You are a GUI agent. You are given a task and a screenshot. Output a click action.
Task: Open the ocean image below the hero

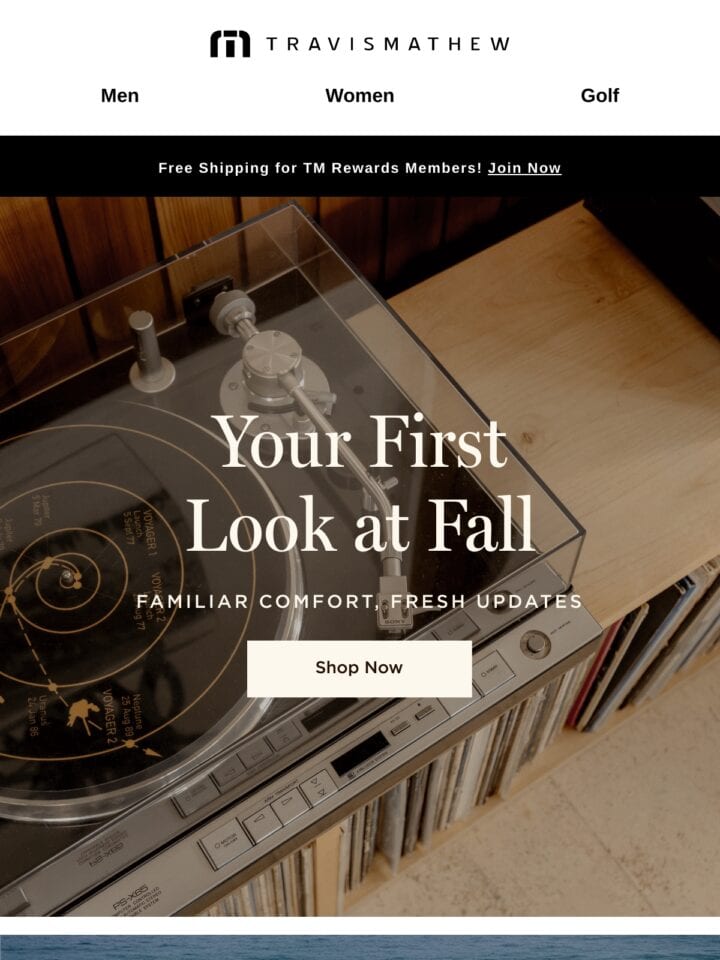coord(360,947)
